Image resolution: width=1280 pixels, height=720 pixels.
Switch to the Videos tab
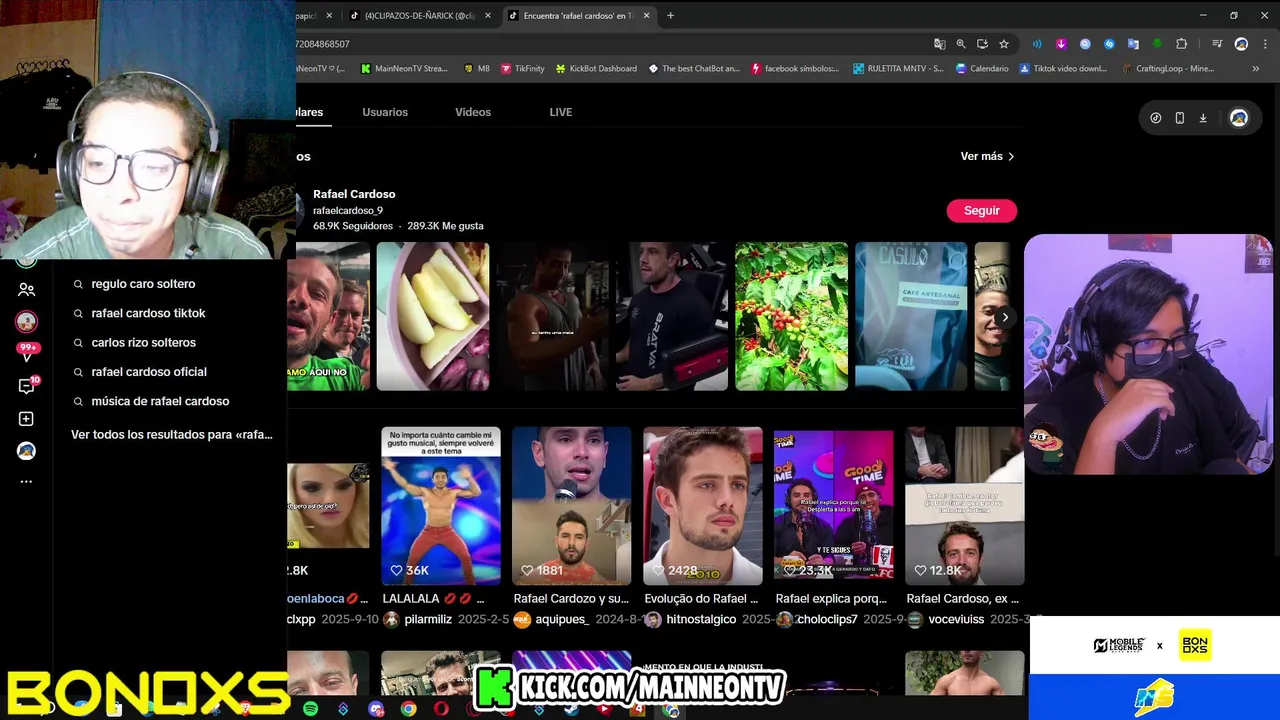pos(473,112)
